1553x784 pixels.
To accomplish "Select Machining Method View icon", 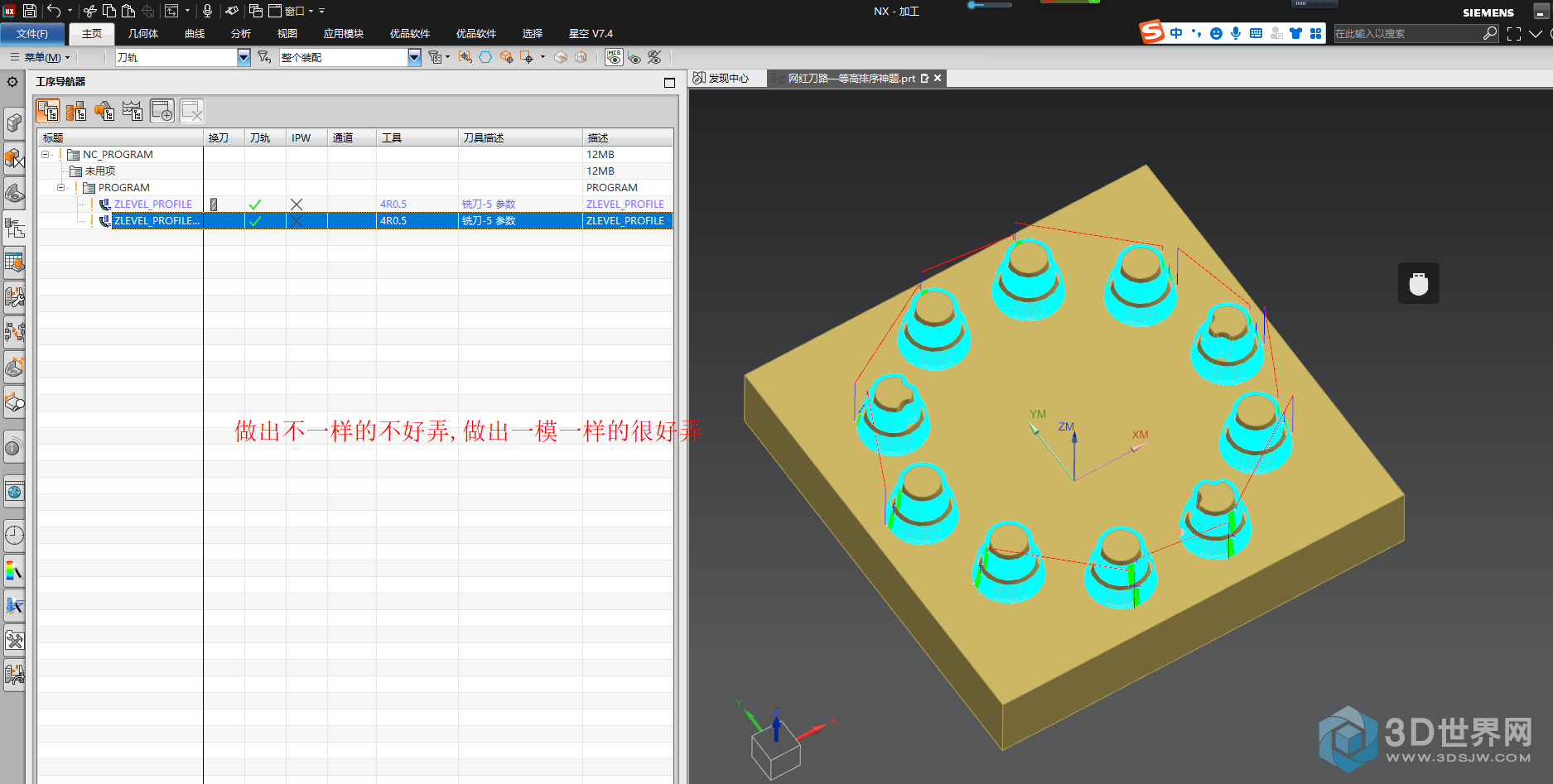I will click(x=133, y=111).
